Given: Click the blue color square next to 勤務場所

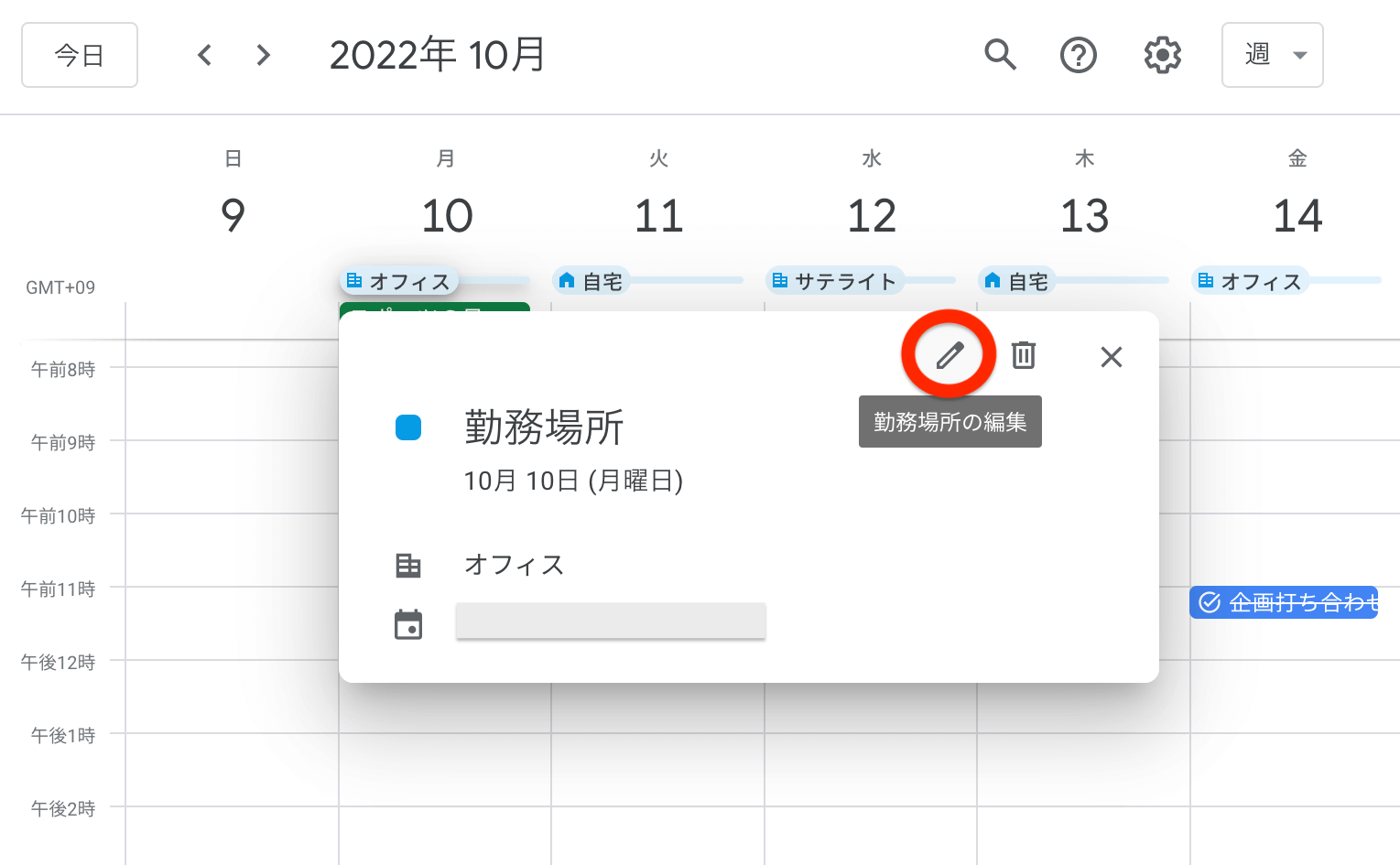Looking at the screenshot, I should tap(408, 427).
